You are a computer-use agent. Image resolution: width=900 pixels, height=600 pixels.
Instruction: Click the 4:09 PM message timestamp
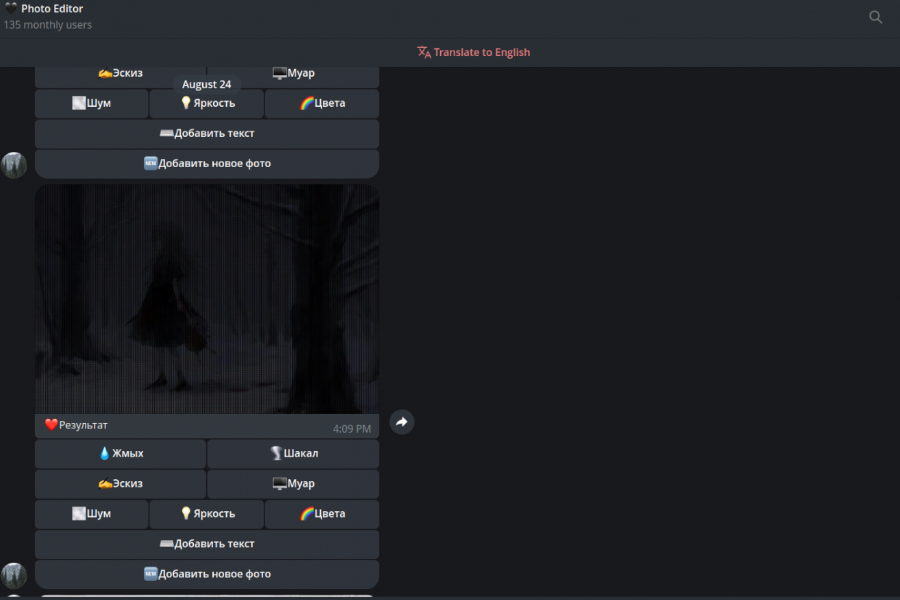point(352,429)
